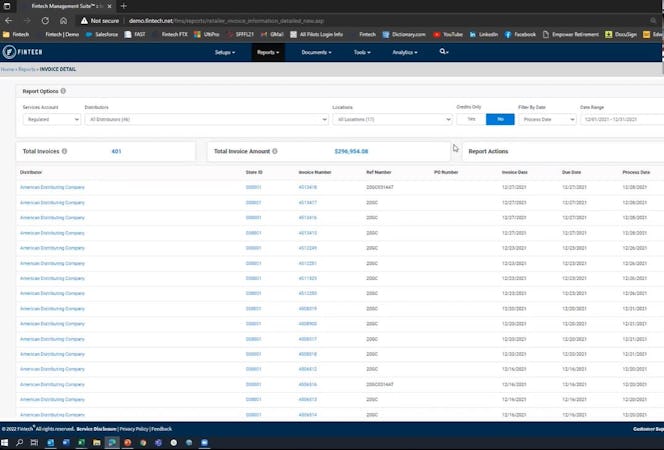
Task: Click the Process Date column header
Action: (x=636, y=172)
